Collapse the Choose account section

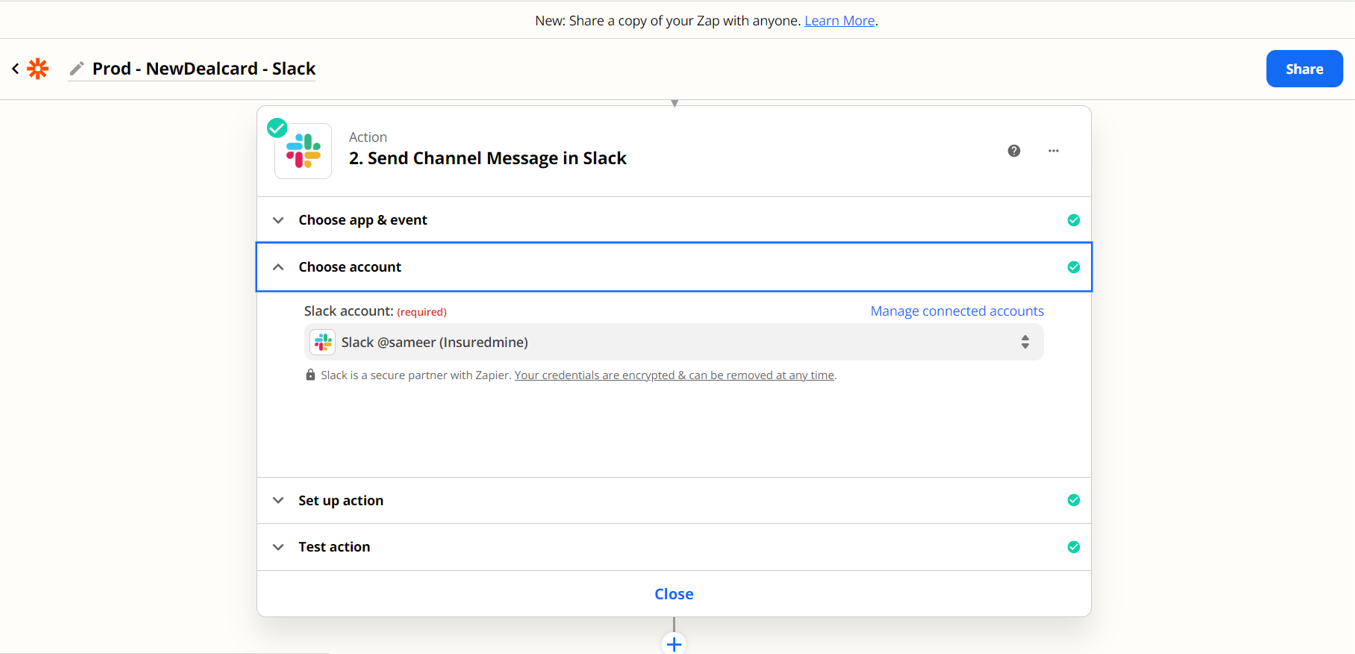point(674,267)
